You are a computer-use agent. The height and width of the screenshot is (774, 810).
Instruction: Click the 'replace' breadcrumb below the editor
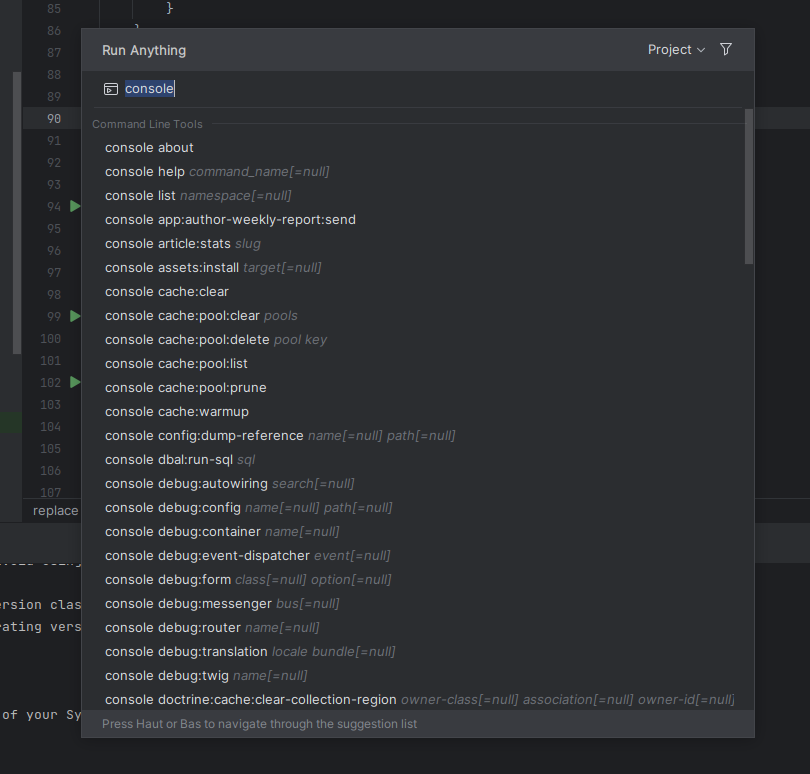(x=55, y=511)
